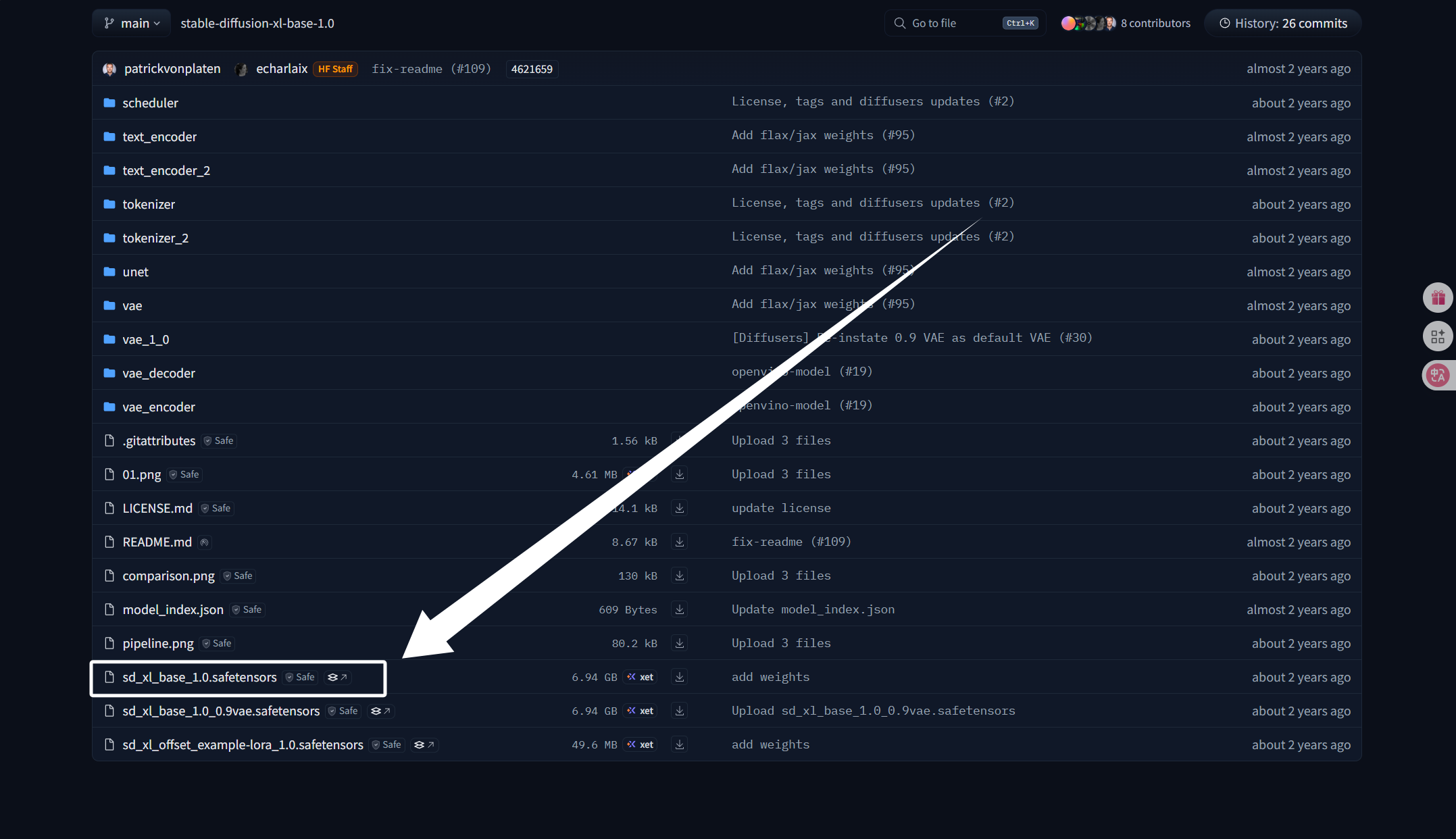The height and width of the screenshot is (839, 1456).
Task: Click the Safe badge next to .gitattributes
Action: 219,440
